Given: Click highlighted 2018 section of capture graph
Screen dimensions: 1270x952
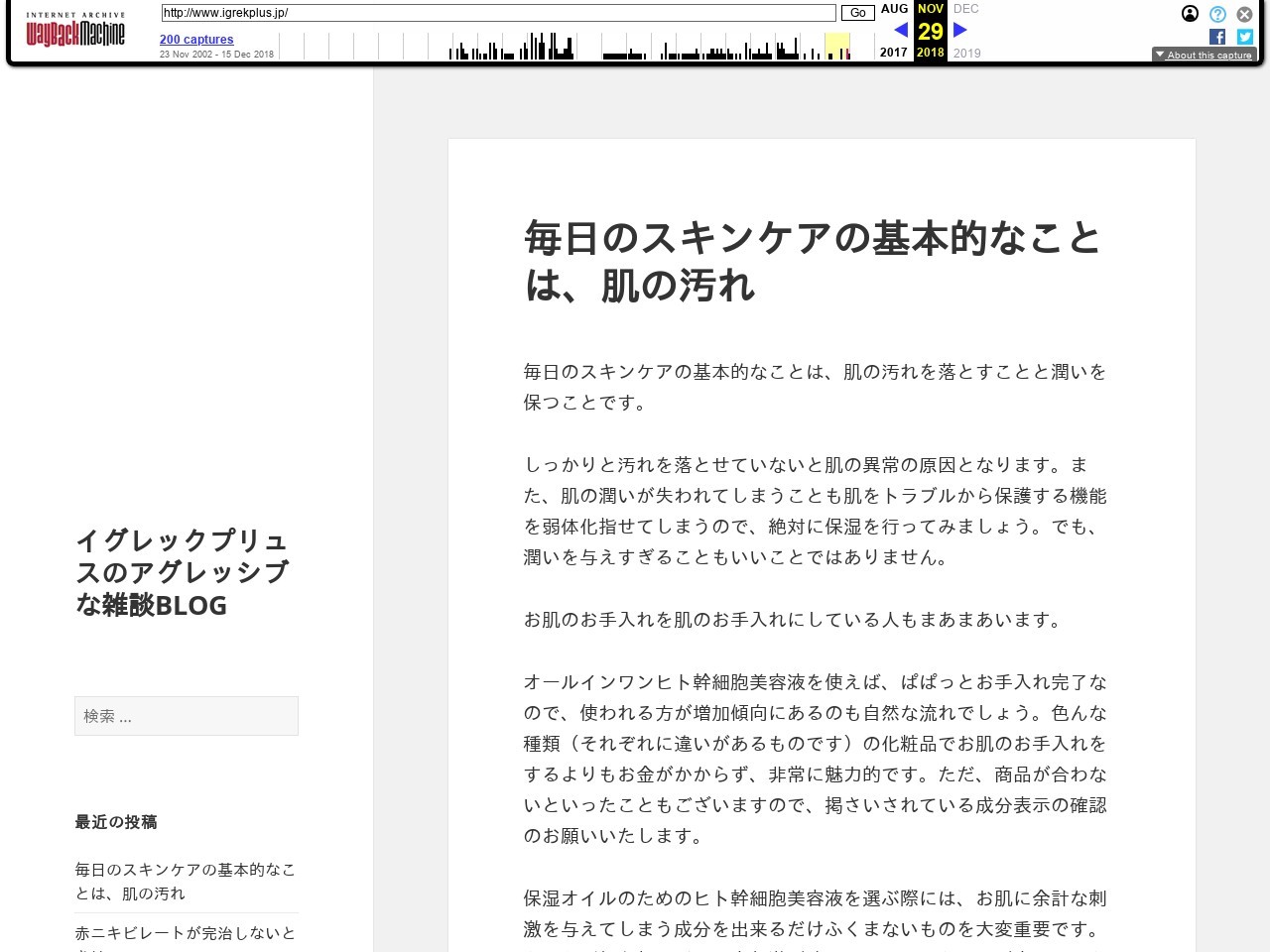Looking at the screenshot, I should (x=837, y=47).
